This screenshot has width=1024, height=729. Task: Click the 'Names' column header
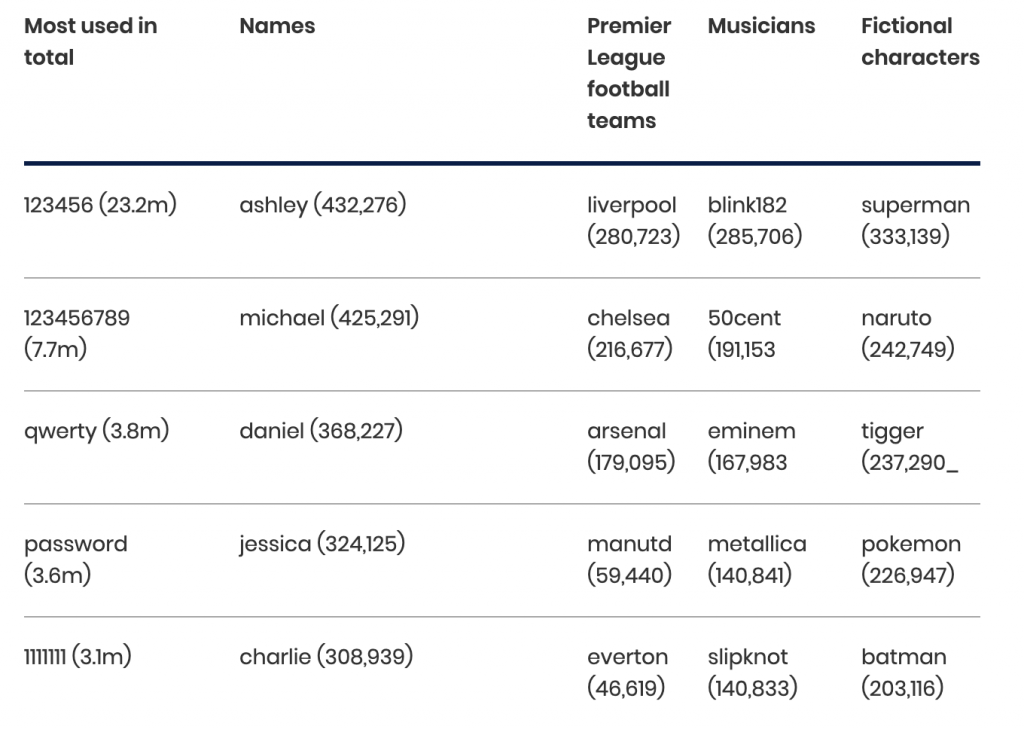pos(277,26)
